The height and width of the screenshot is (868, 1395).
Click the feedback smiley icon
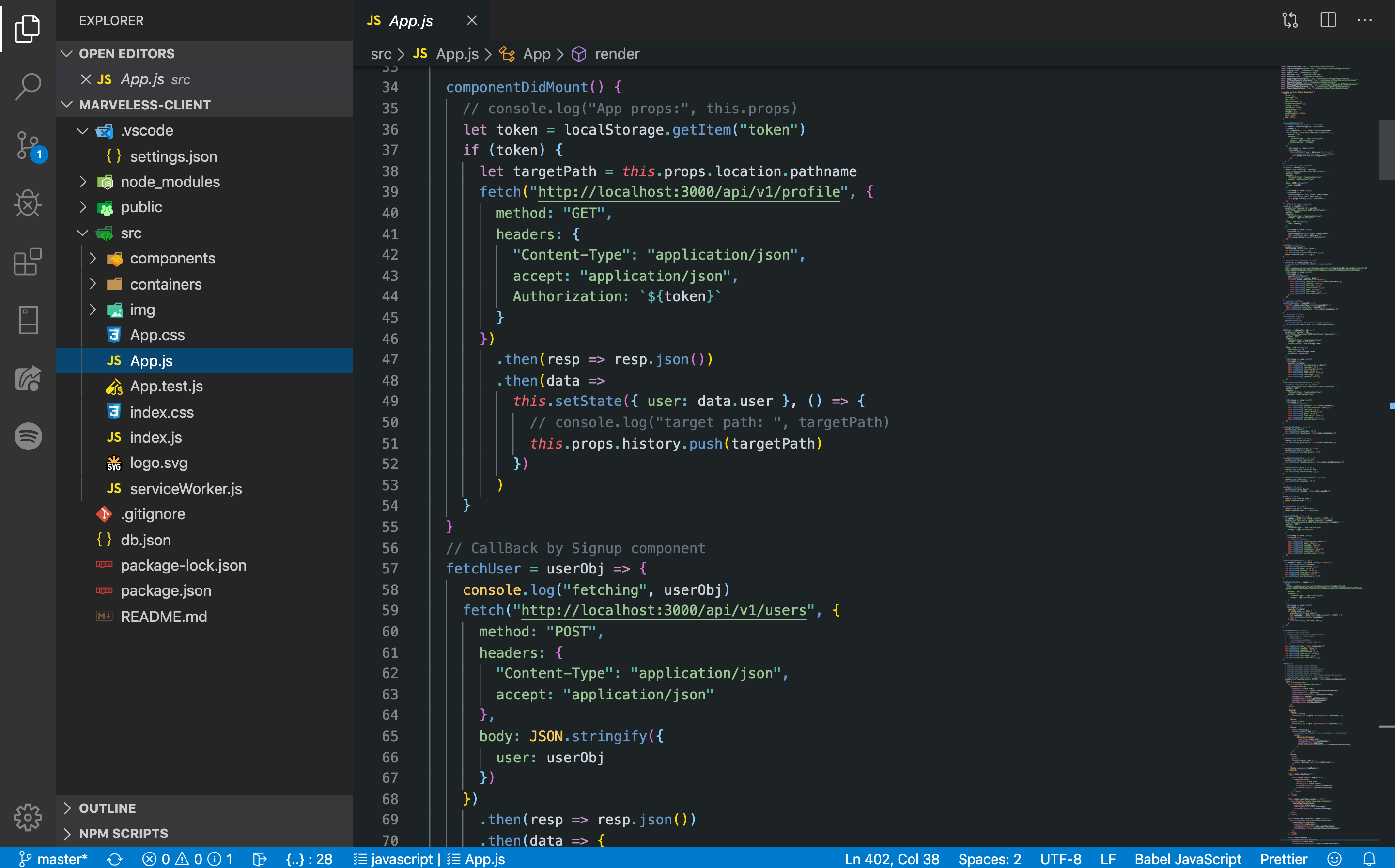tap(1335, 859)
